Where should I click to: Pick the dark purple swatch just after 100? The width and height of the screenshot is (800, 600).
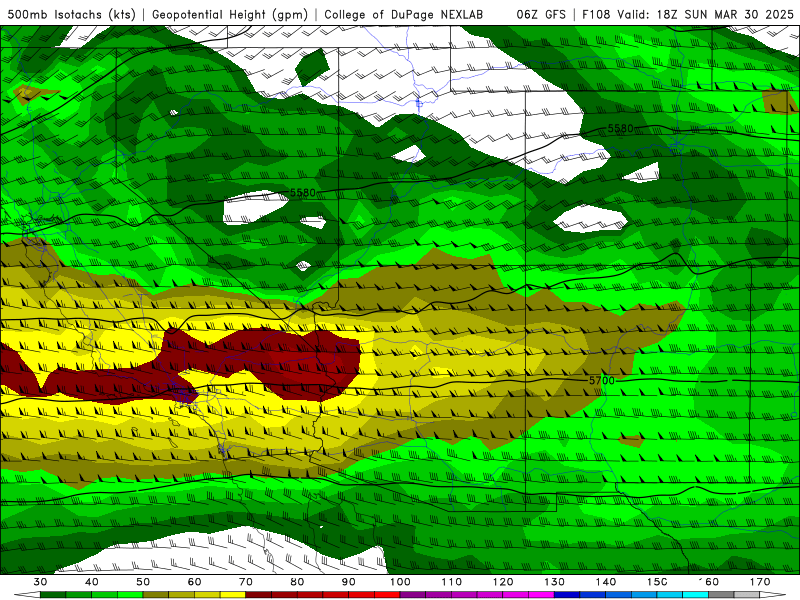click(413, 595)
